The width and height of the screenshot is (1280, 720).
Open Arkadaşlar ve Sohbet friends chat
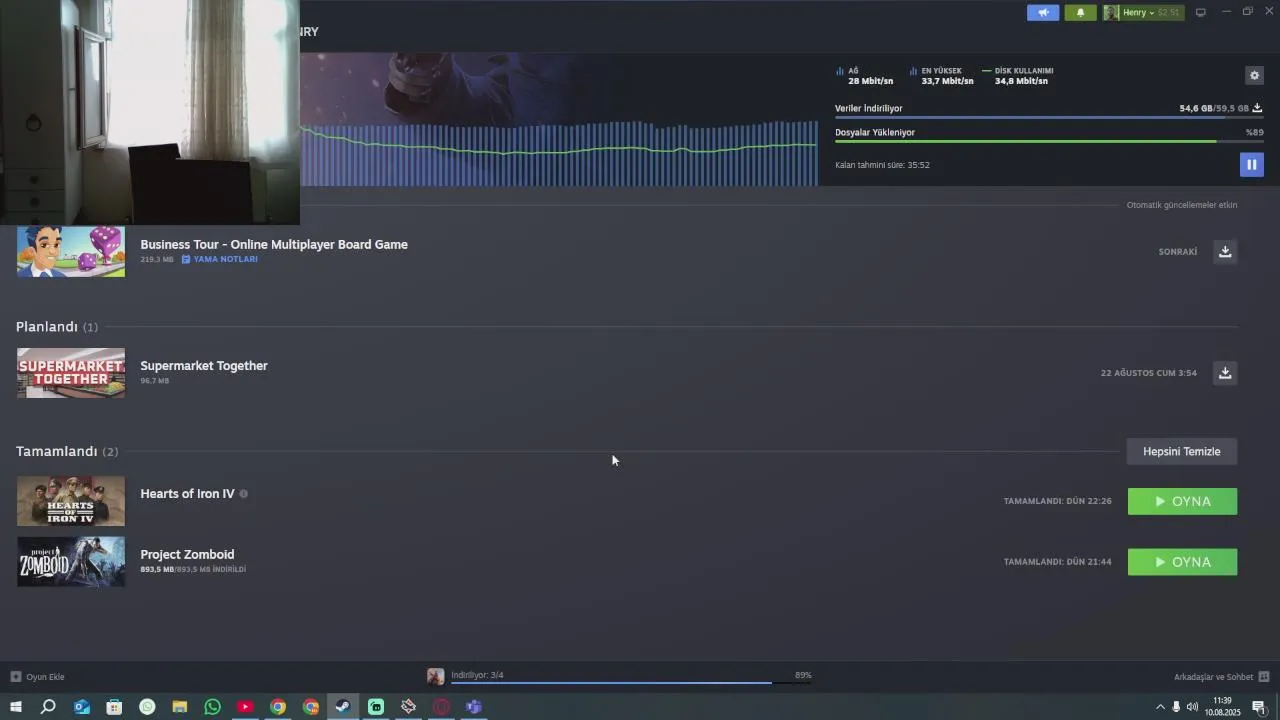pyautogui.click(x=1221, y=677)
